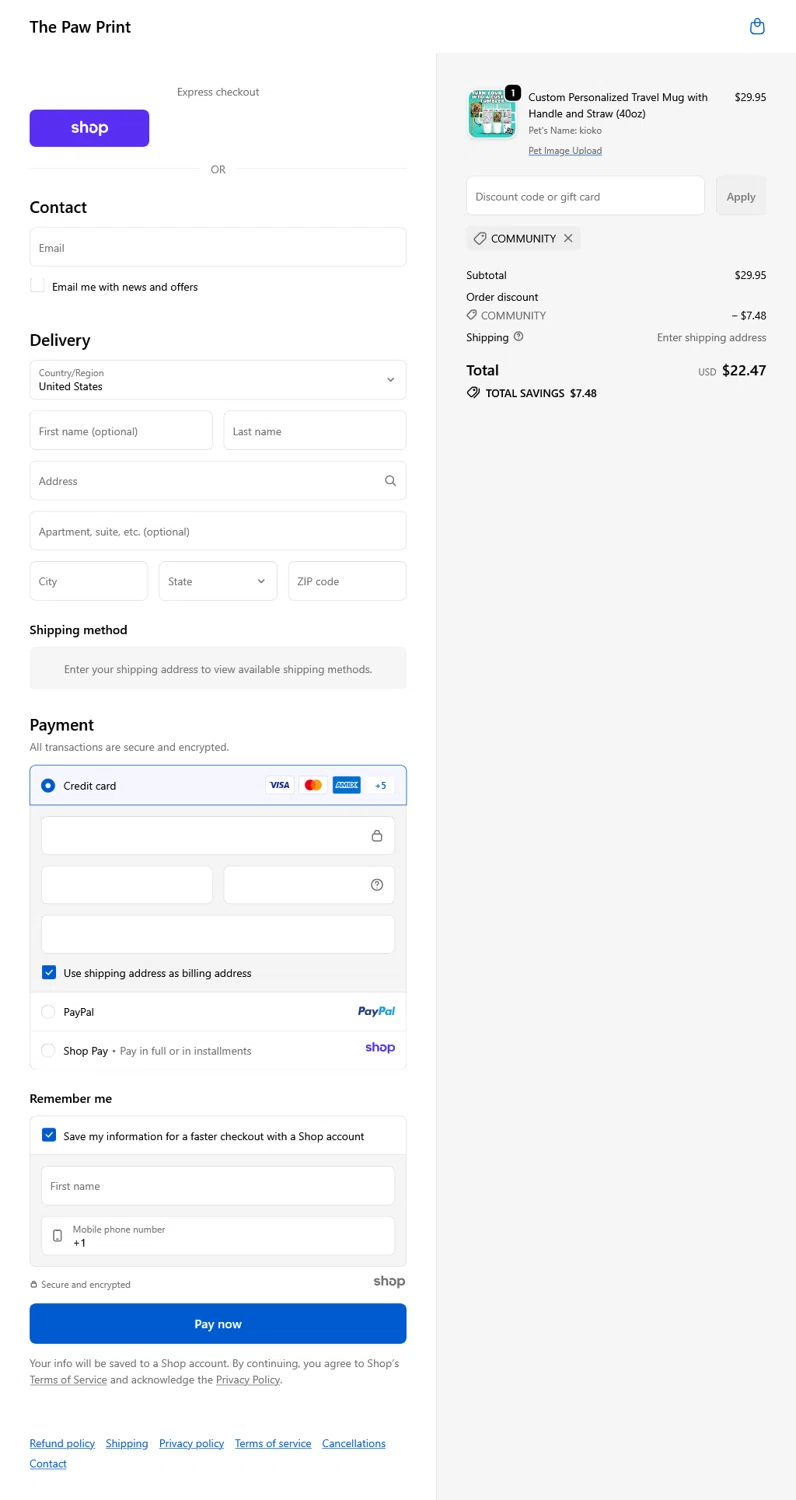The image size is (796, 1500).
Task: Remove the COMMUNITY discount code
Action: [568, 239]
